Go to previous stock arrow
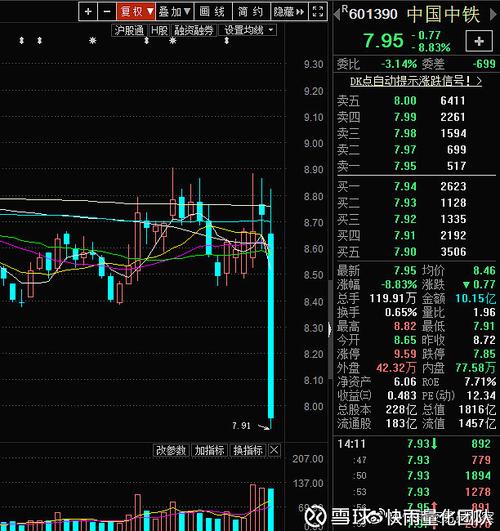Screen dimensions: 500x531 (x=336, y=14)
